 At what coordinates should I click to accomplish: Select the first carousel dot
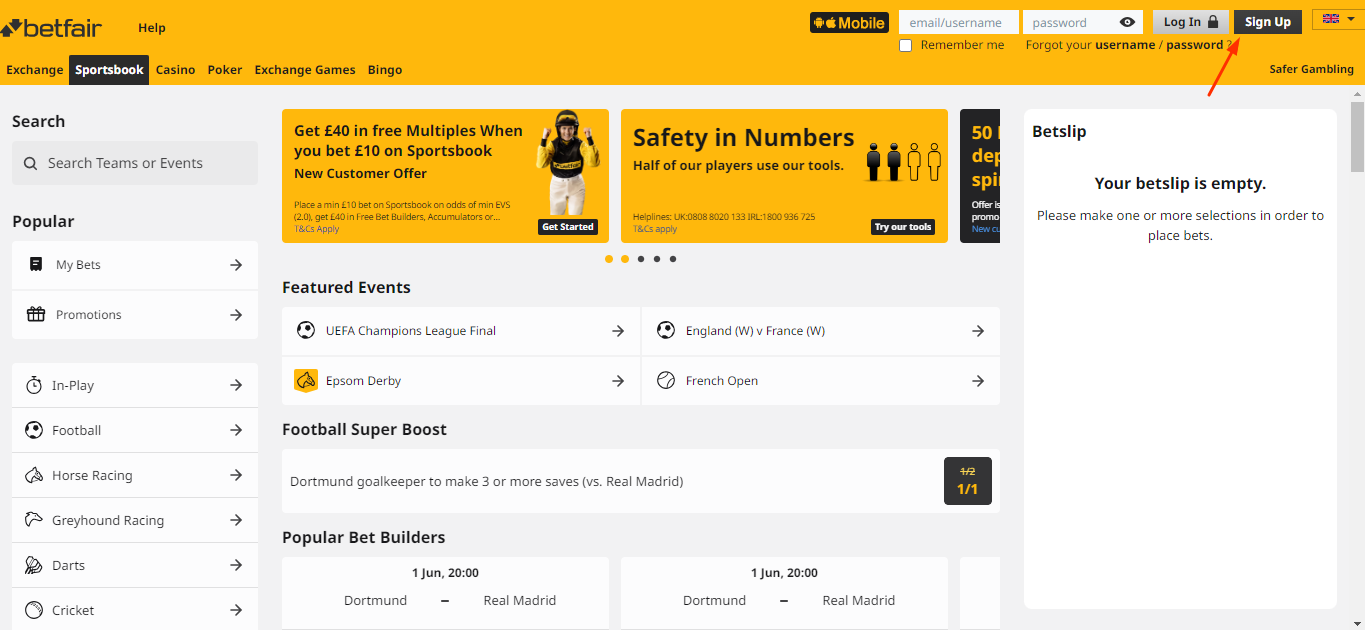coord(609,259)
